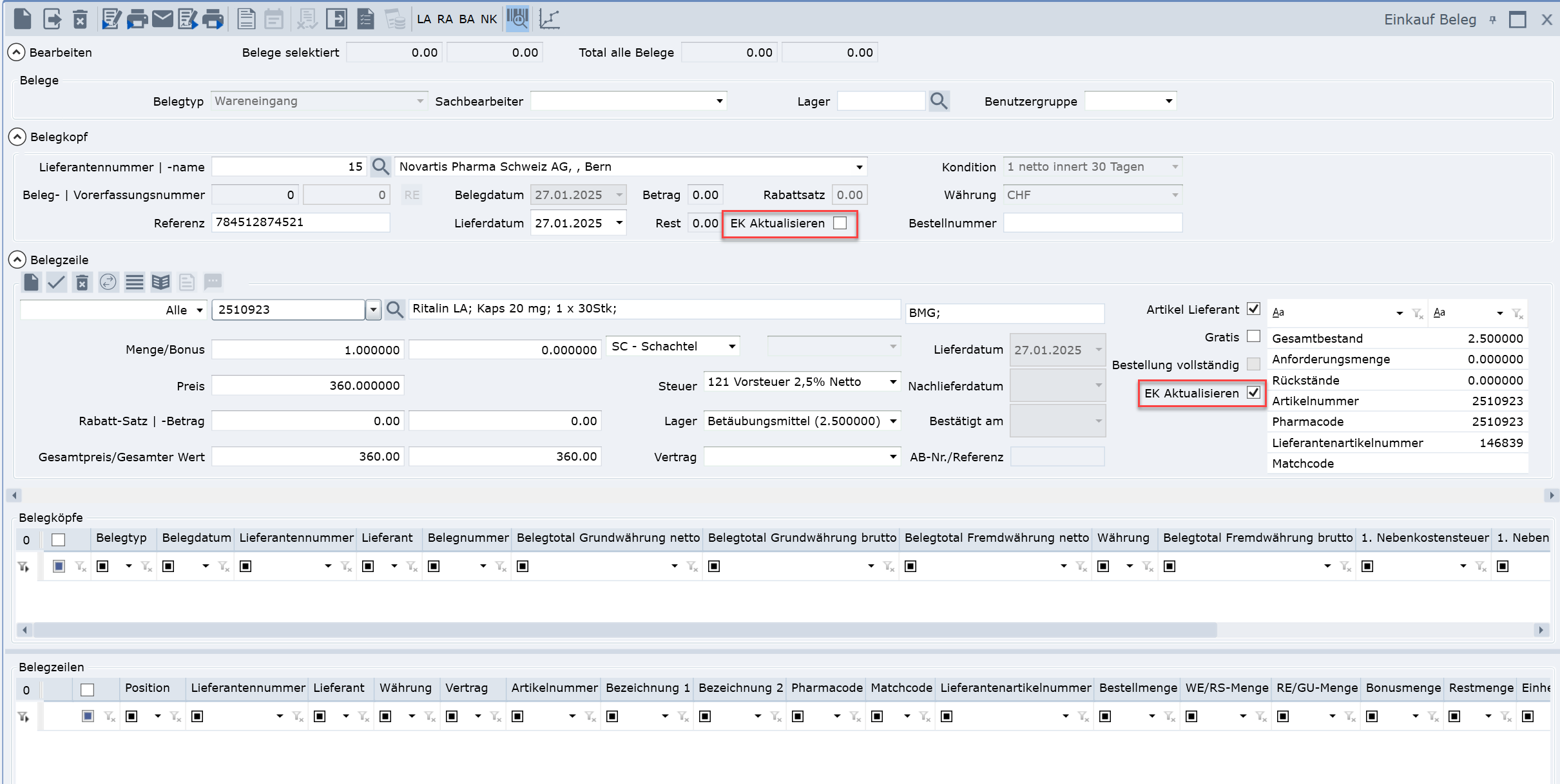Toggle the Gratis checkbox
This screenshot has height=784, width=1560.
click(x=1253, y=337)
